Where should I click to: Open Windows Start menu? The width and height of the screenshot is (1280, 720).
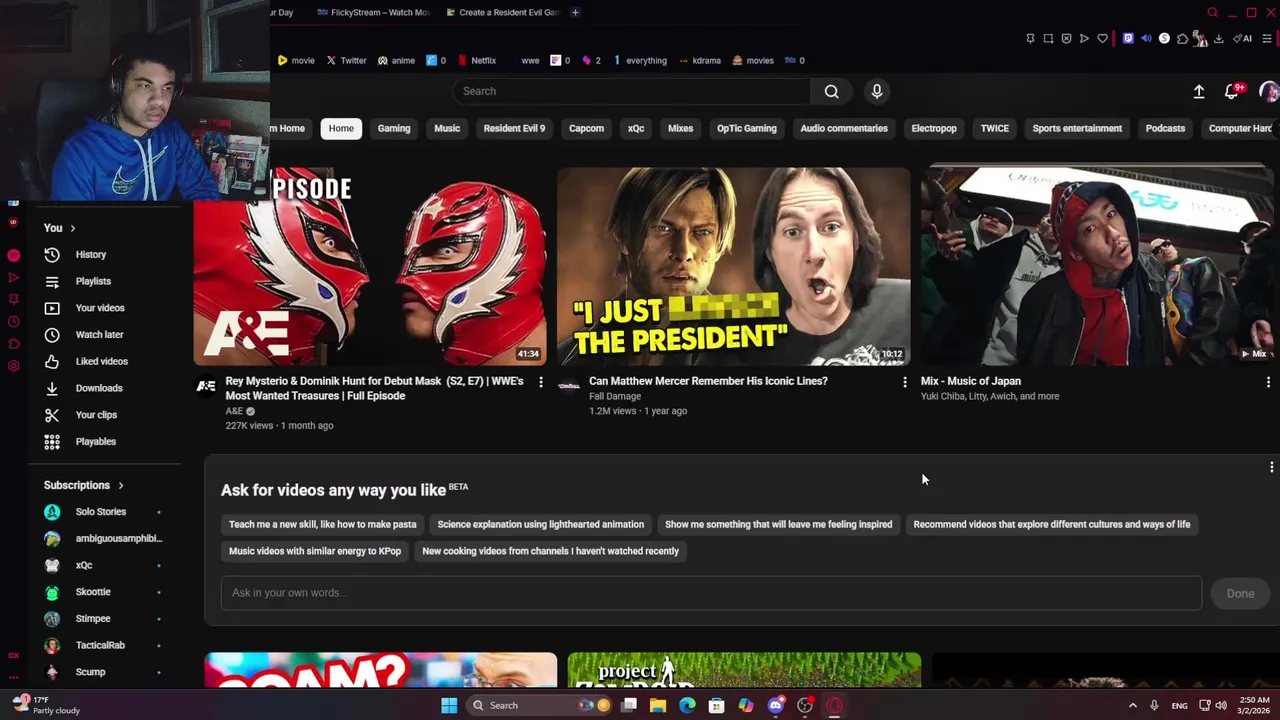click(x=449, y=705)
